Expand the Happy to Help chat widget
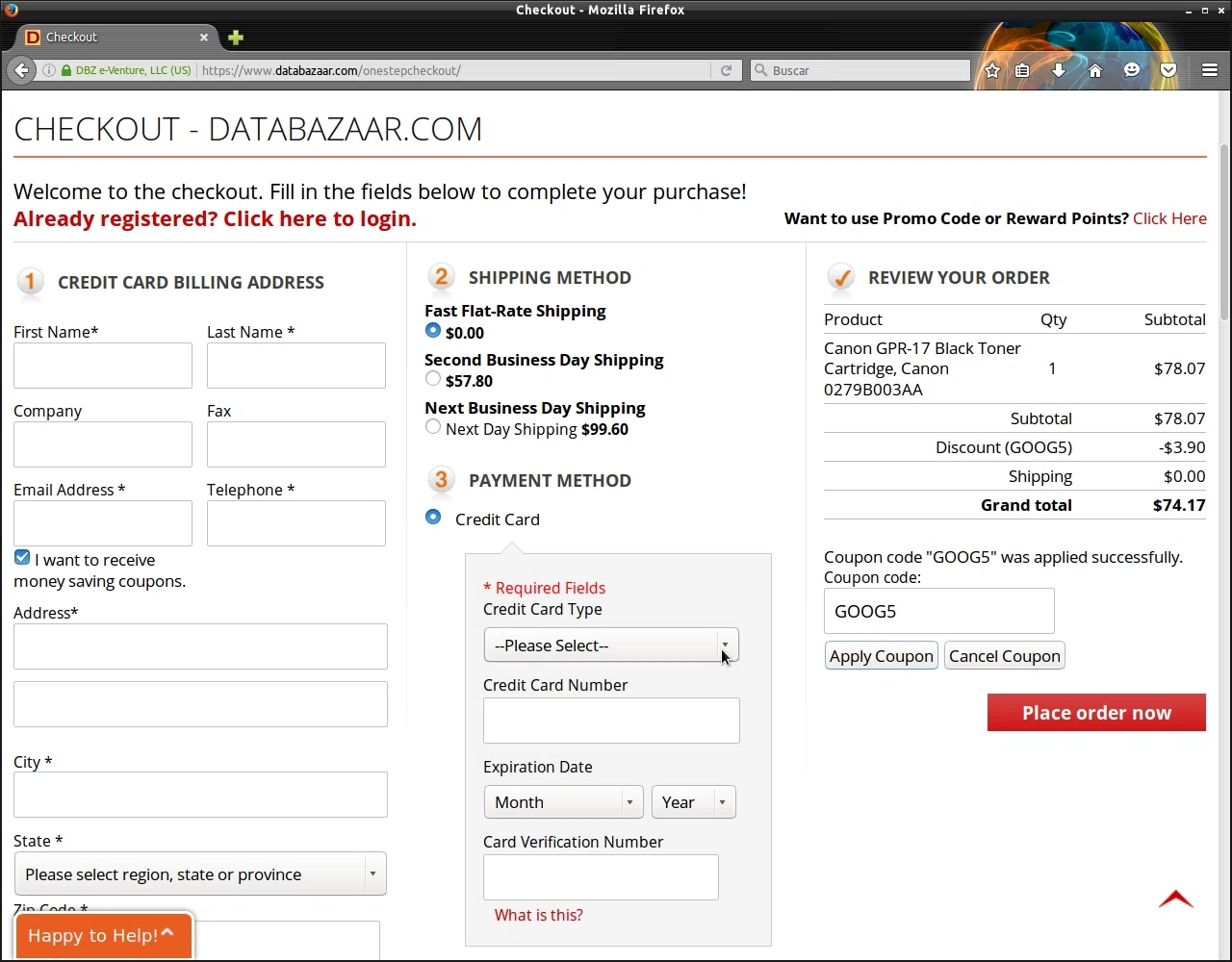The width and height of the screenshot is (1232, 962). [103, 935]
